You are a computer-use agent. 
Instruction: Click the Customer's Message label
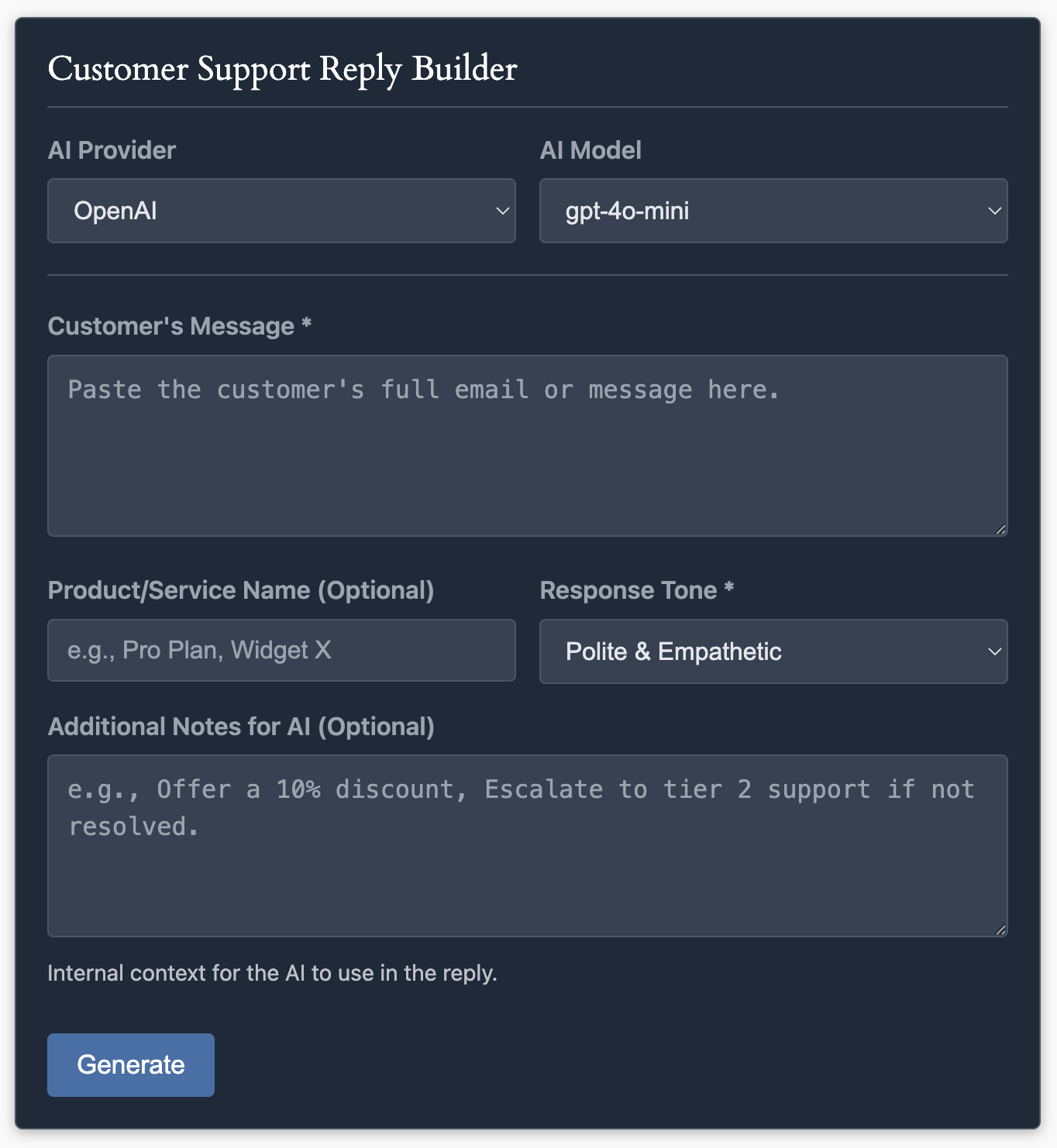179,326
